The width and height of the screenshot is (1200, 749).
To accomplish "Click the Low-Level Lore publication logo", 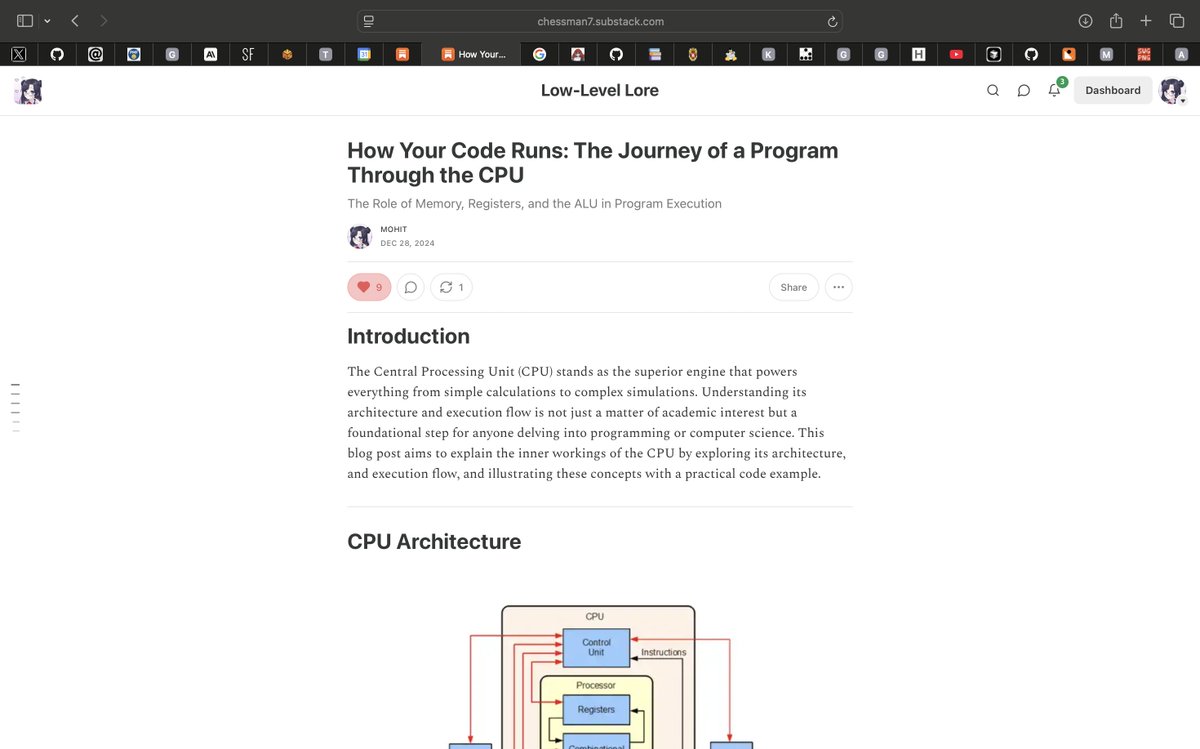I will tap(28, 90).
